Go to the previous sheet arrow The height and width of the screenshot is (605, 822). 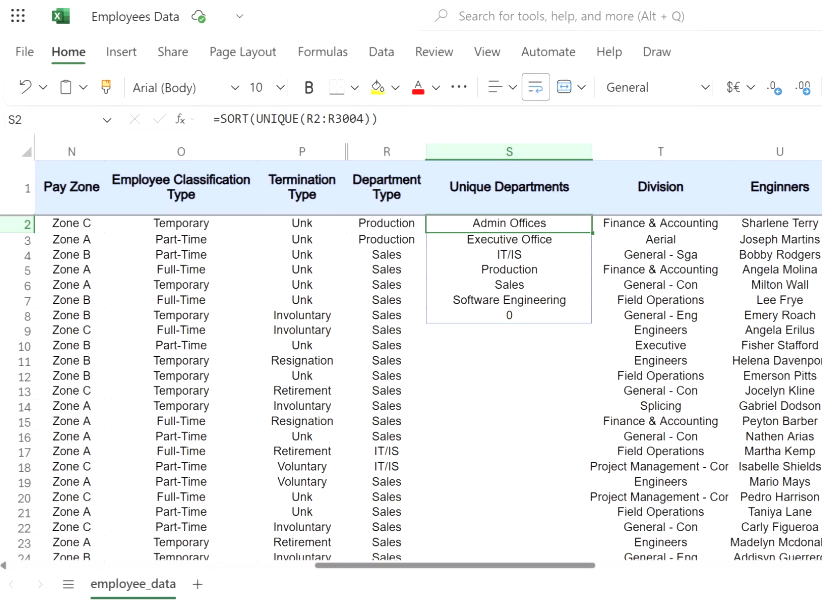12,584
